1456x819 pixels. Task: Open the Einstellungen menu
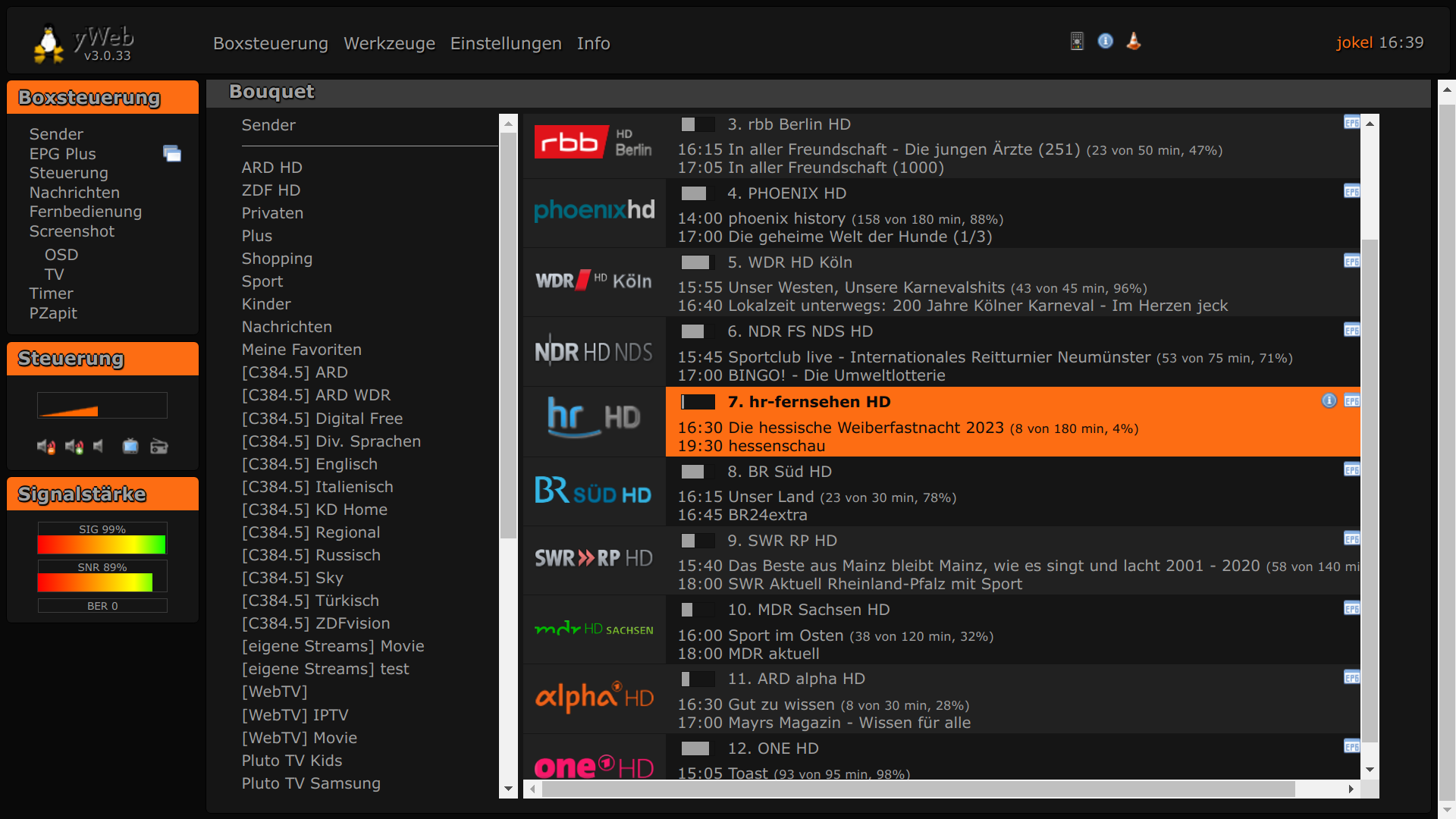click(506, 43)
